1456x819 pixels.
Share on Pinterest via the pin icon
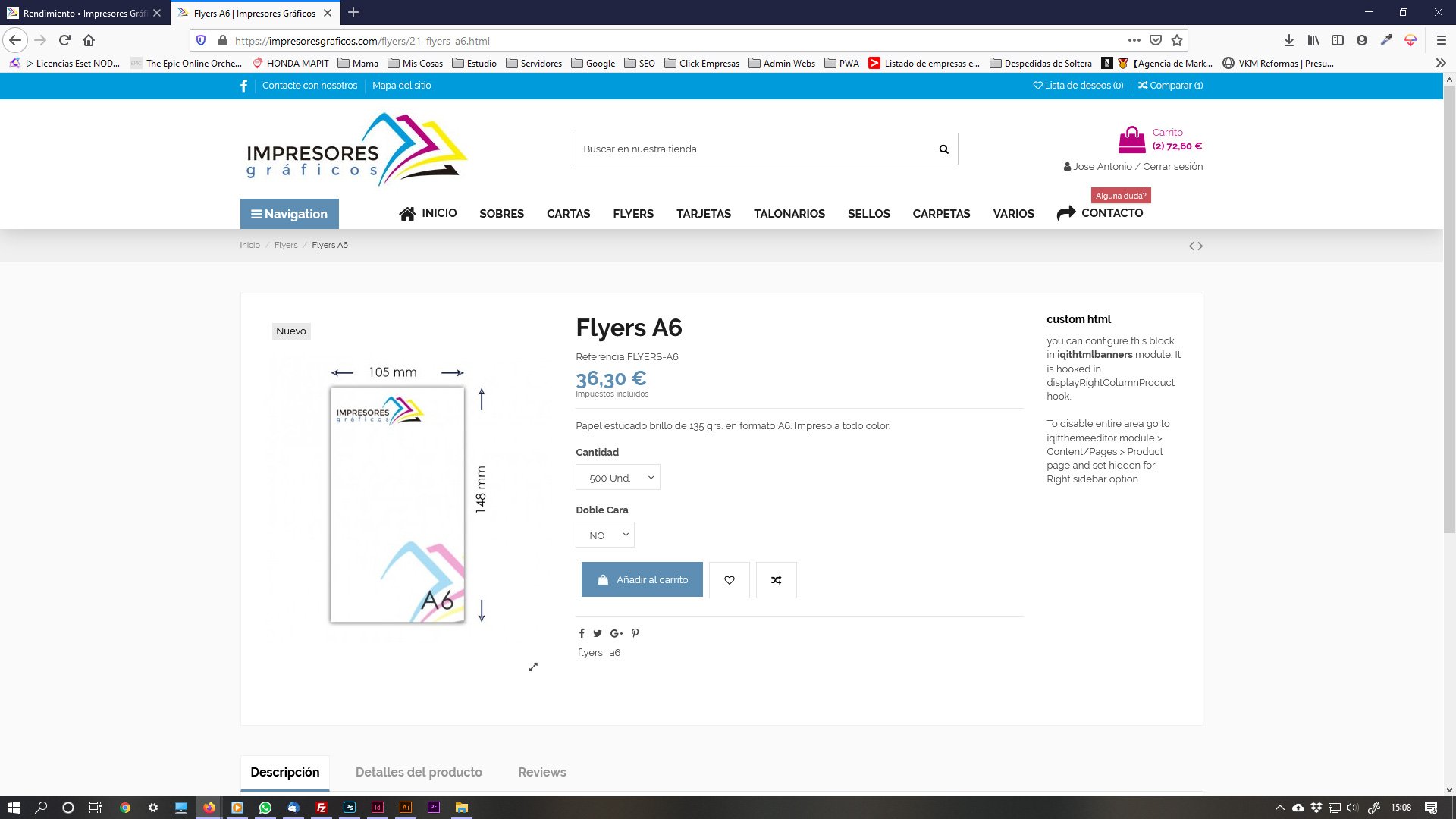[x=635, y=633]
